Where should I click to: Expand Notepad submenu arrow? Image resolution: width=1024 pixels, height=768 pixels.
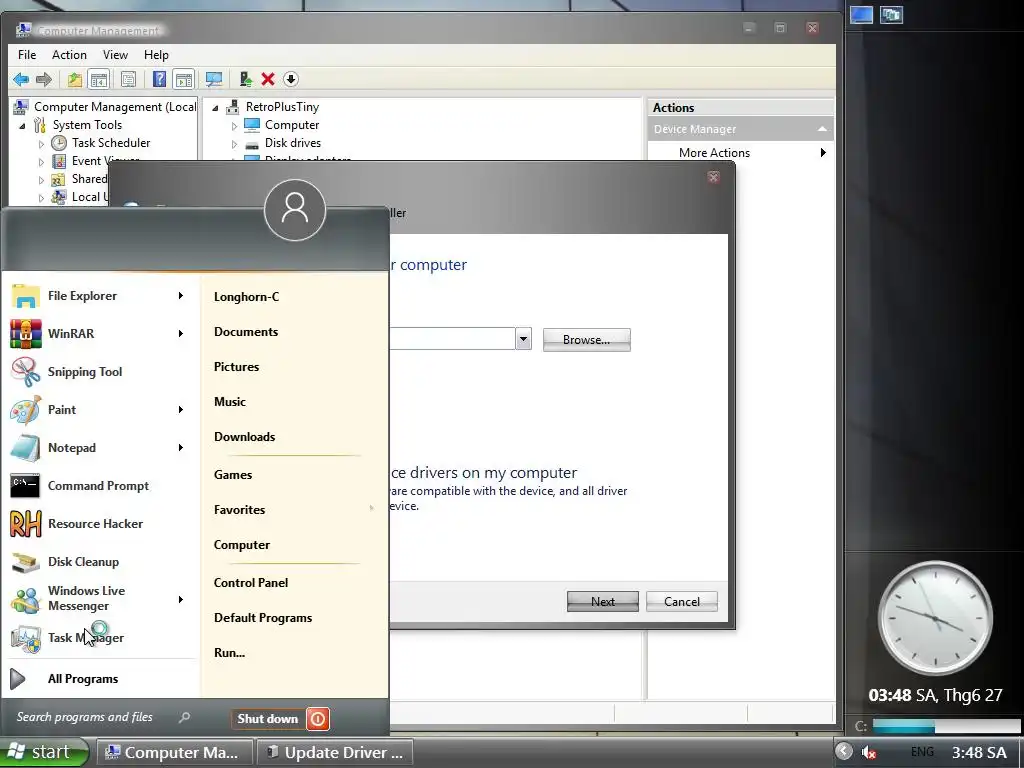coord(181,448)
